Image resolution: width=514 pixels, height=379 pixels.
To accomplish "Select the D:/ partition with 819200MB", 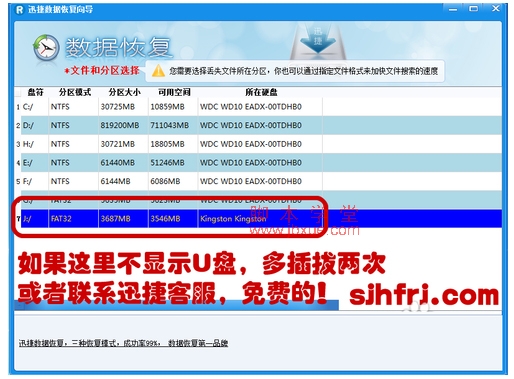I will point(258,125).
